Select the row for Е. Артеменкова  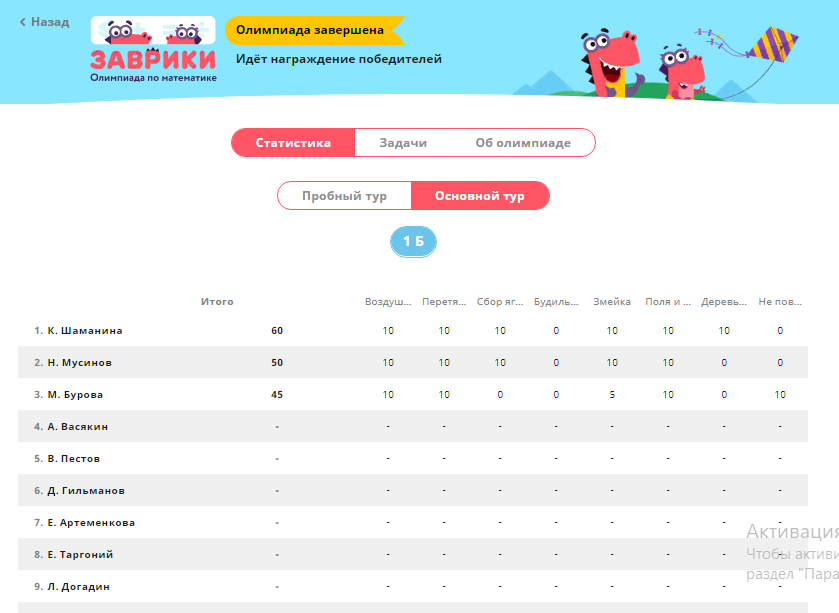point(91,522)
